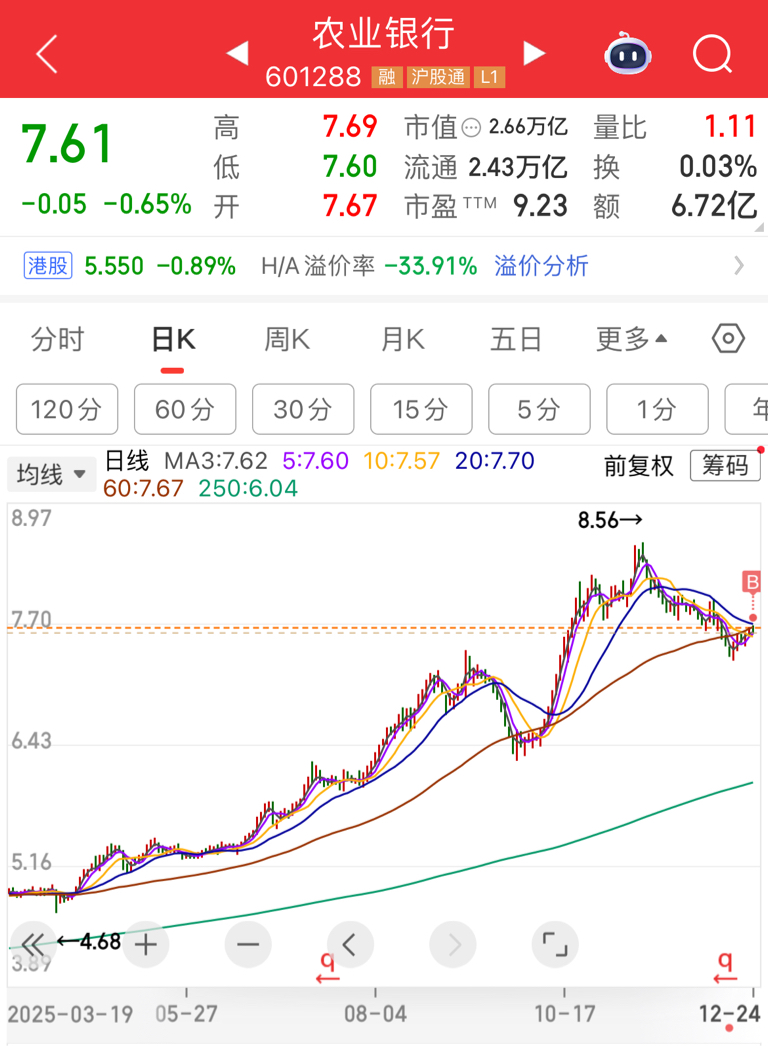The height and width of the screenshot is (1046, 768).
Task: Select the 15分 period button
Action: coord(421,409)
